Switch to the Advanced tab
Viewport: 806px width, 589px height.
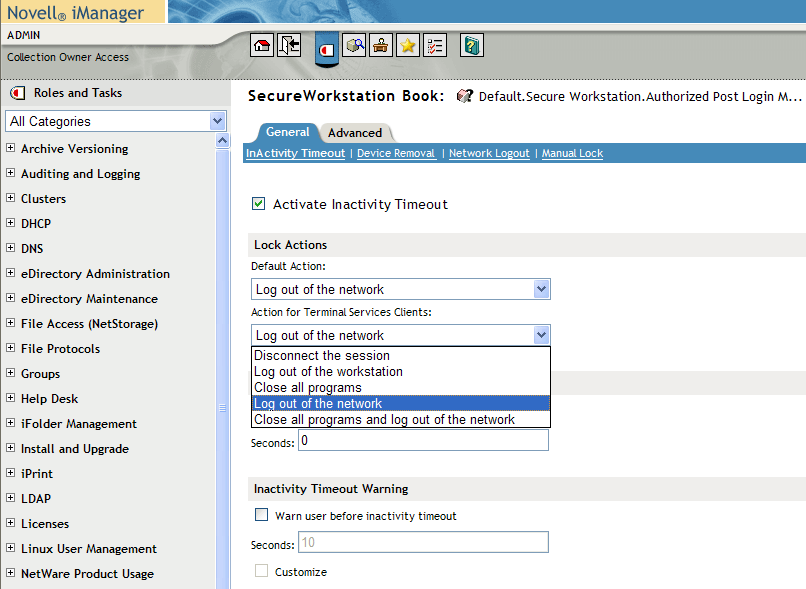click(356, 133)
